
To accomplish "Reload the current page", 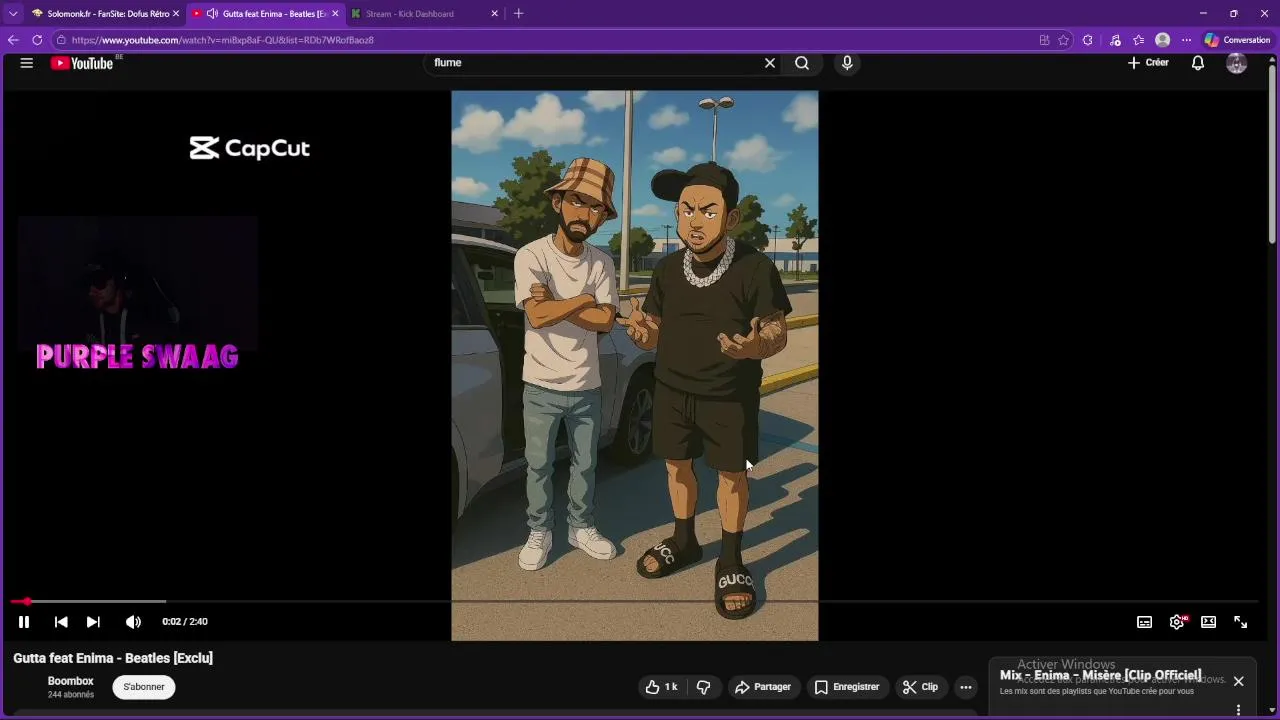I will pos(37,40).
